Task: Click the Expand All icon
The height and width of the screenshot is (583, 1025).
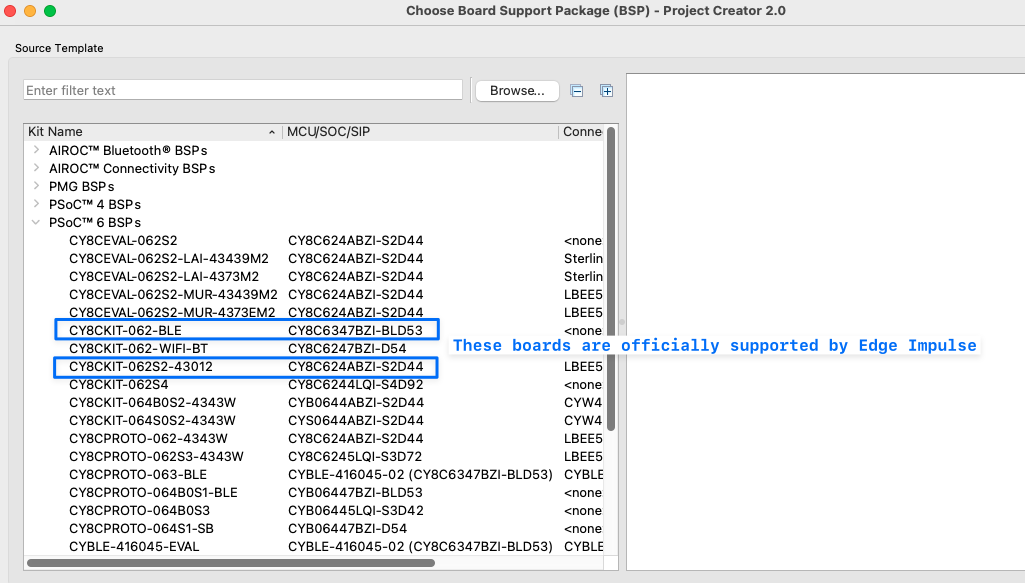Action: (x=607, y=91)
